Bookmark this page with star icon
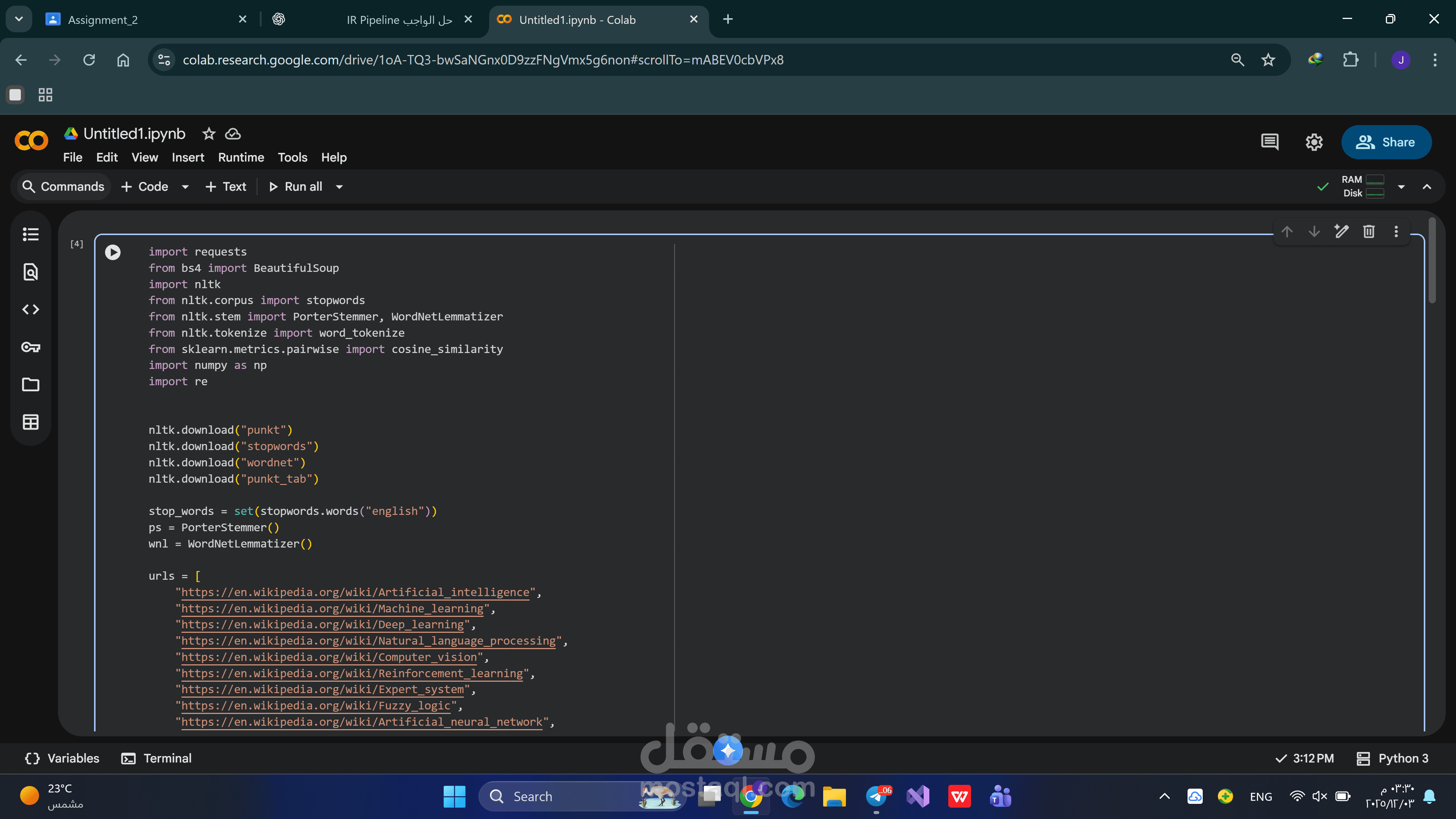The image size is (1456, 819). [1268, 60]
